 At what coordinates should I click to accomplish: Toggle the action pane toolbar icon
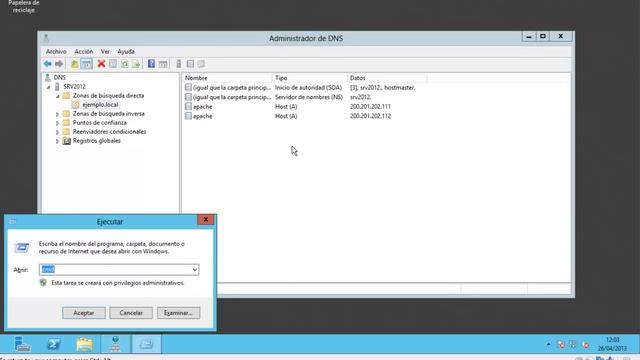coord(163,64)
